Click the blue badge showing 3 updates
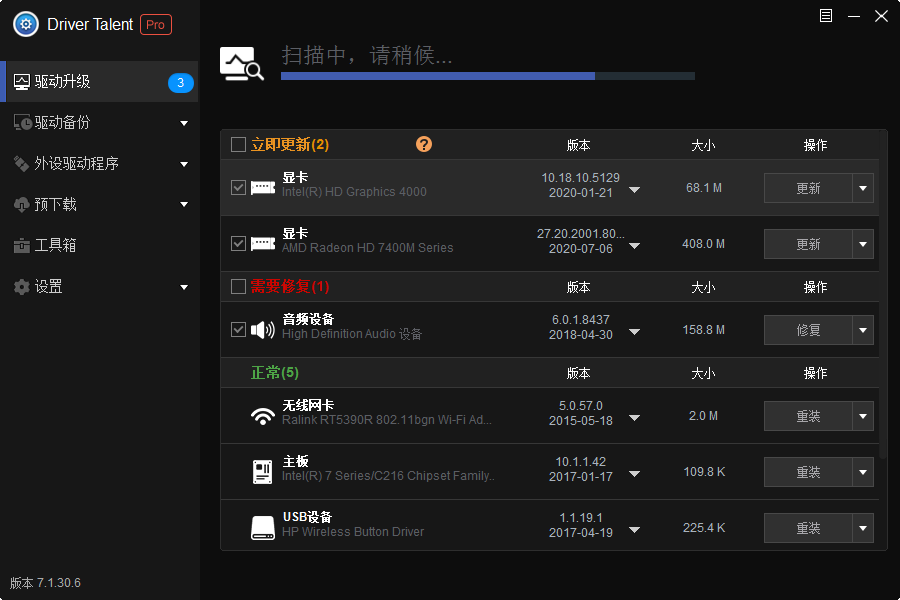 click(x=181, y=83)
